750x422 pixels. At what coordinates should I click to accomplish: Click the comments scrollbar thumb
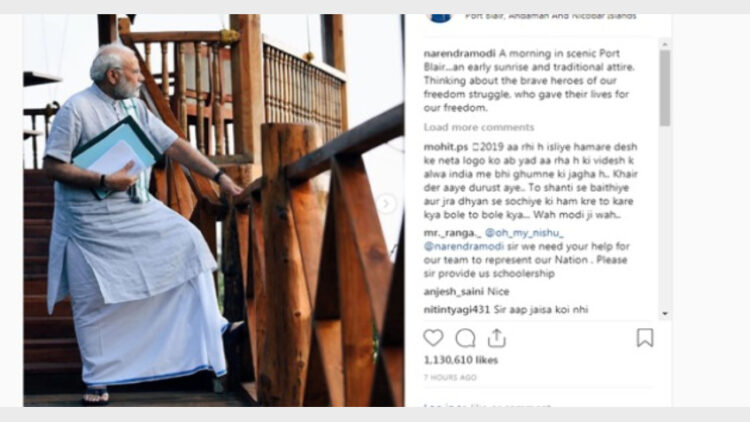664,88
